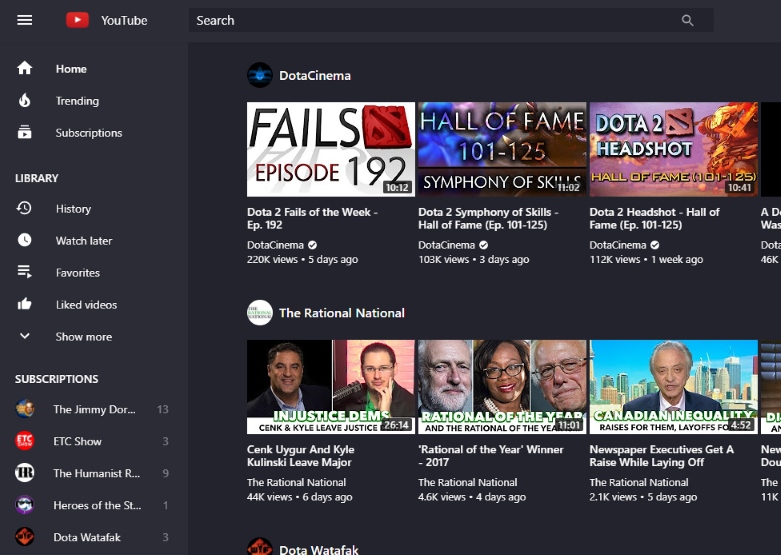Click the '103K views • 3 days ago' text
The height and width of the screenshot is (555, 781).
tap(474, 259)
